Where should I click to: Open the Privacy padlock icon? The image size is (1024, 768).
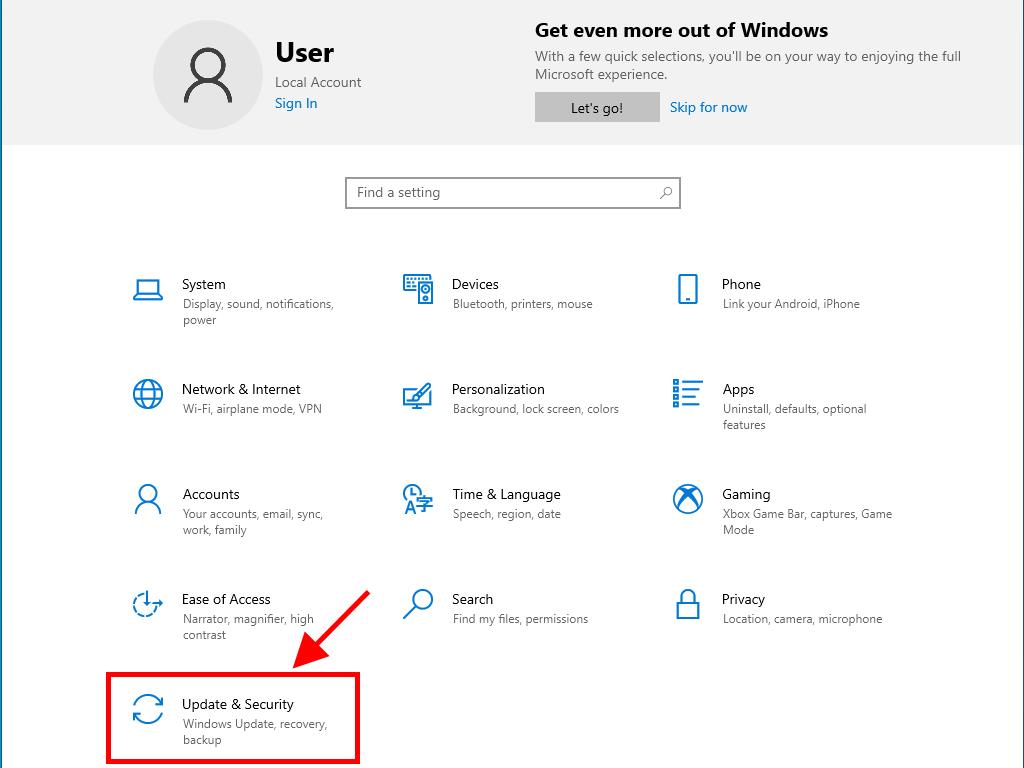point(688,604)
